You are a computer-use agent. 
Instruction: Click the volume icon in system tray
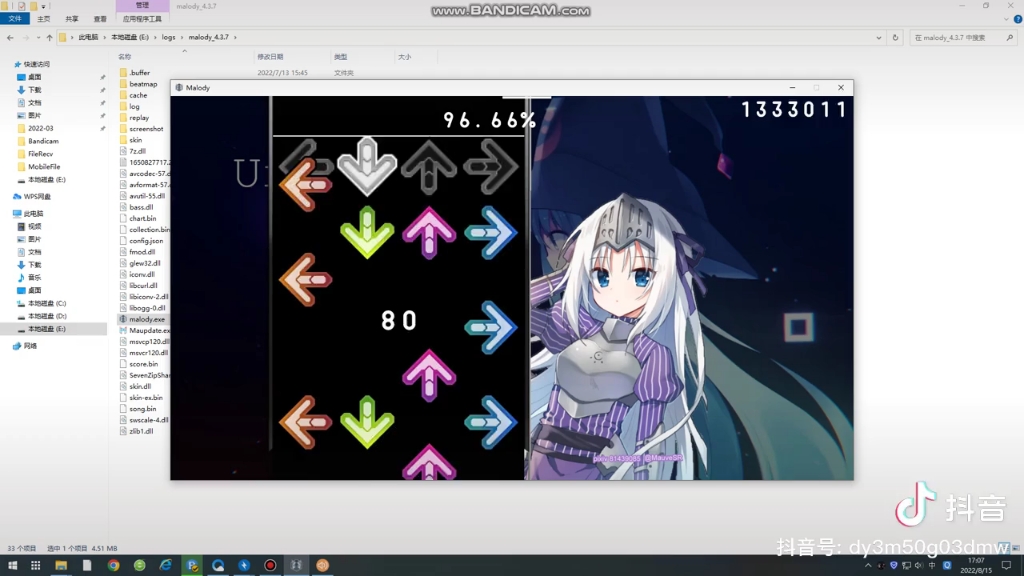[919, 566]
